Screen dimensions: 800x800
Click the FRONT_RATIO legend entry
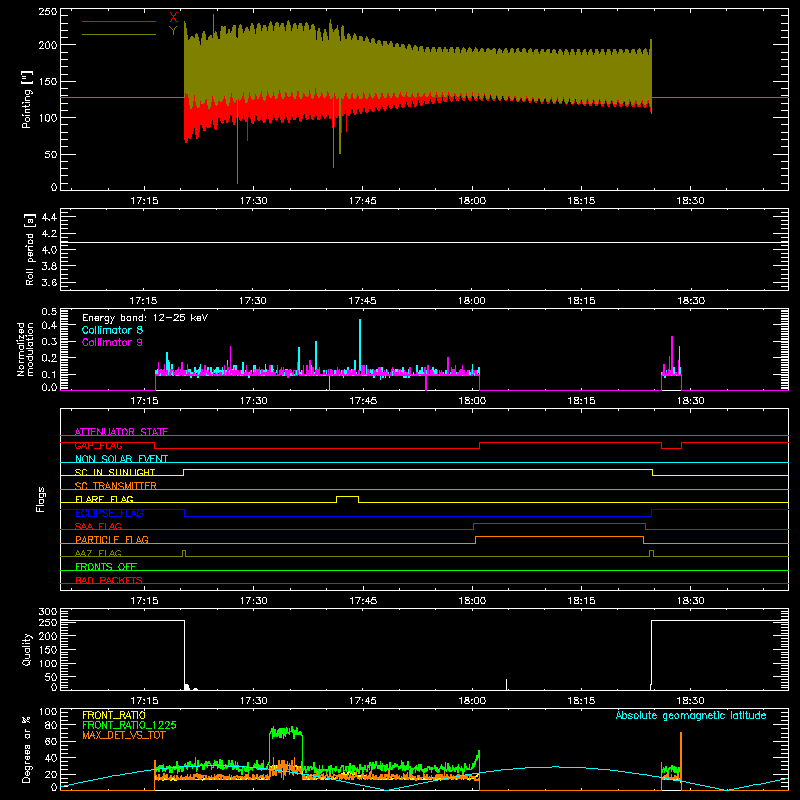[114, 715]
